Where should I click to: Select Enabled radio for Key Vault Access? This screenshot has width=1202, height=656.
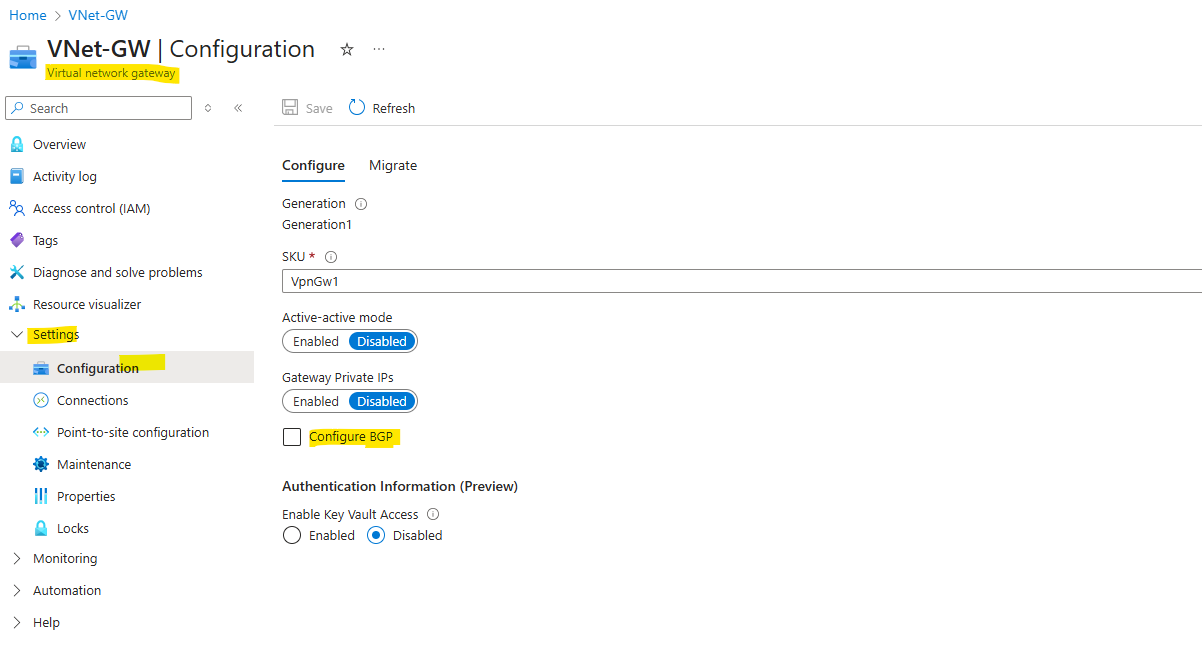click(292, 535)
